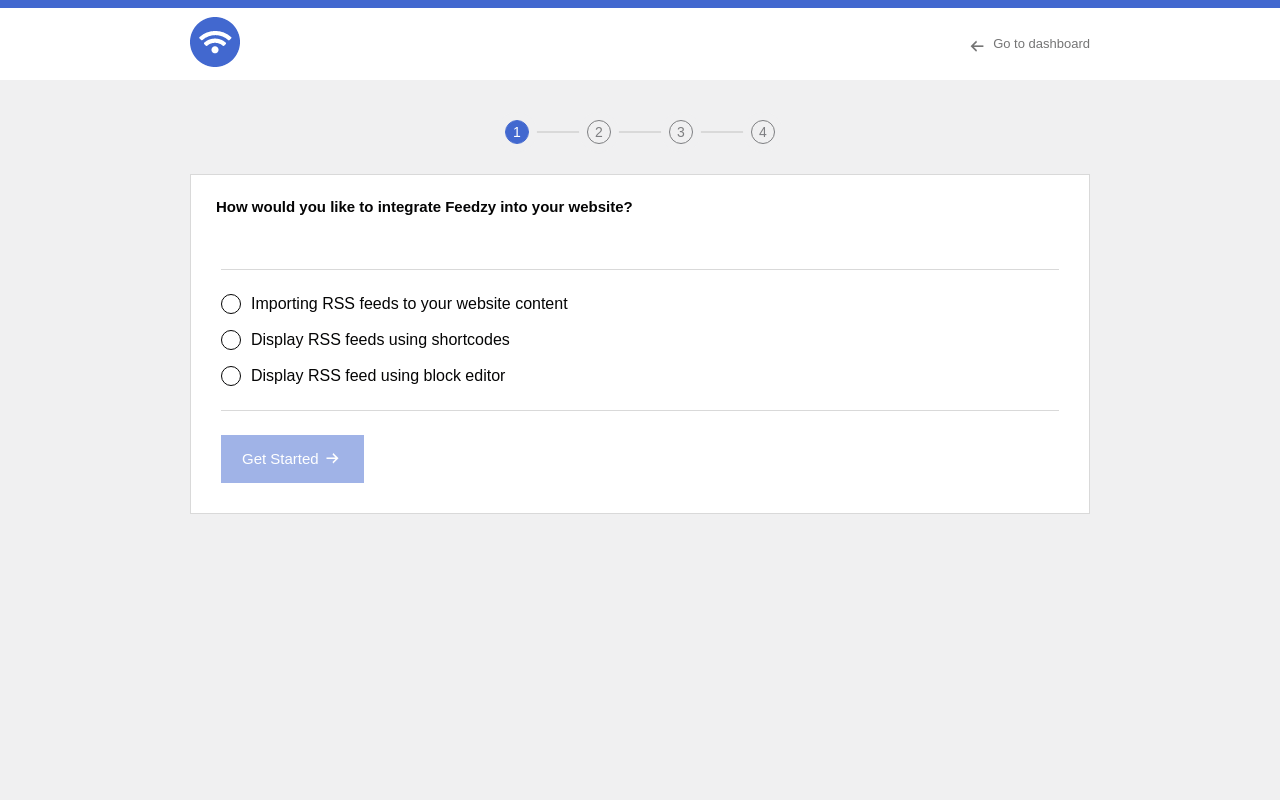
Task: Choose the shortcodes radio button
Action: [231, 340]
